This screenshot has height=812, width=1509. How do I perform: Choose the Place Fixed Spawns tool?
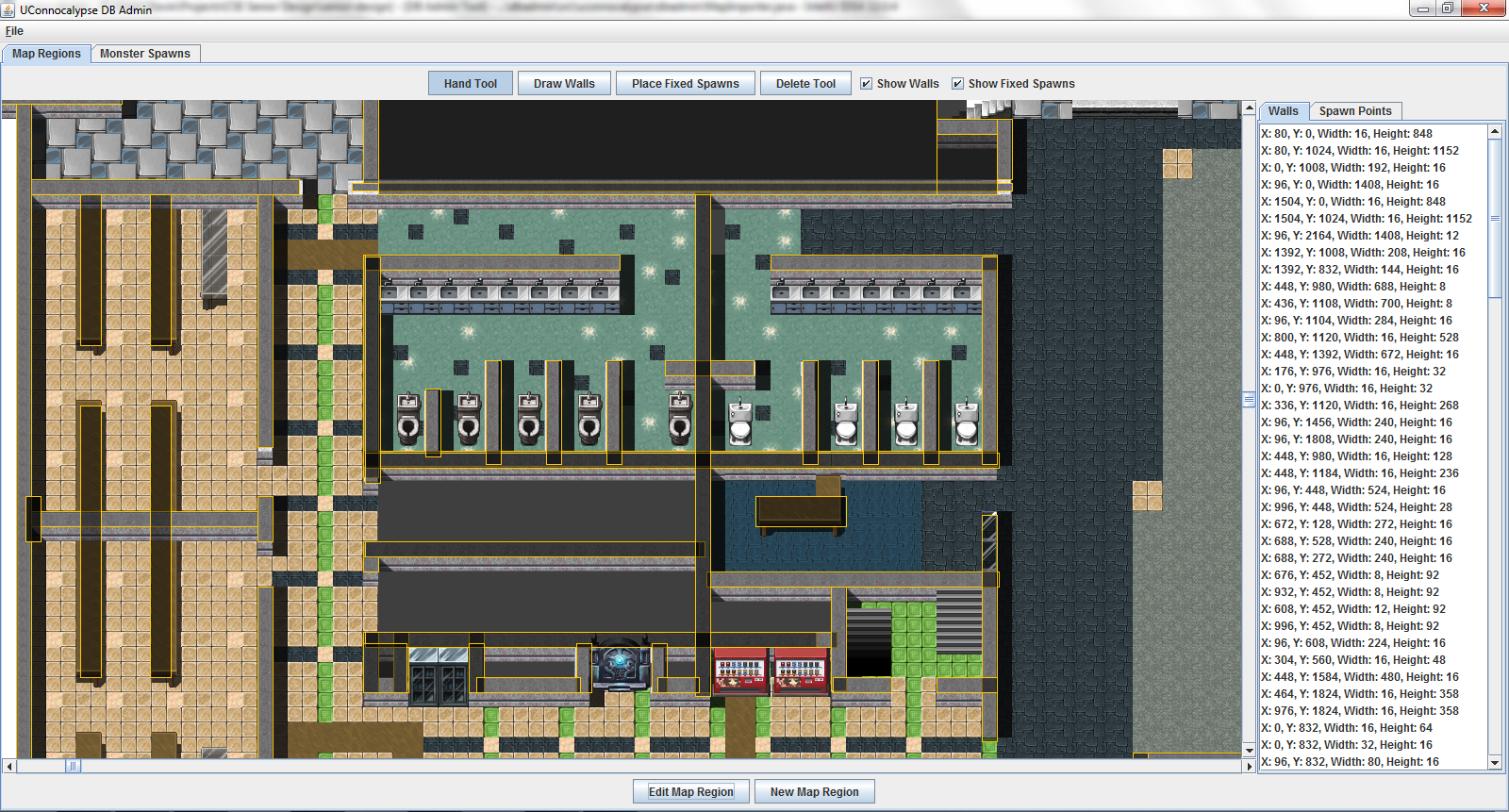686,83
